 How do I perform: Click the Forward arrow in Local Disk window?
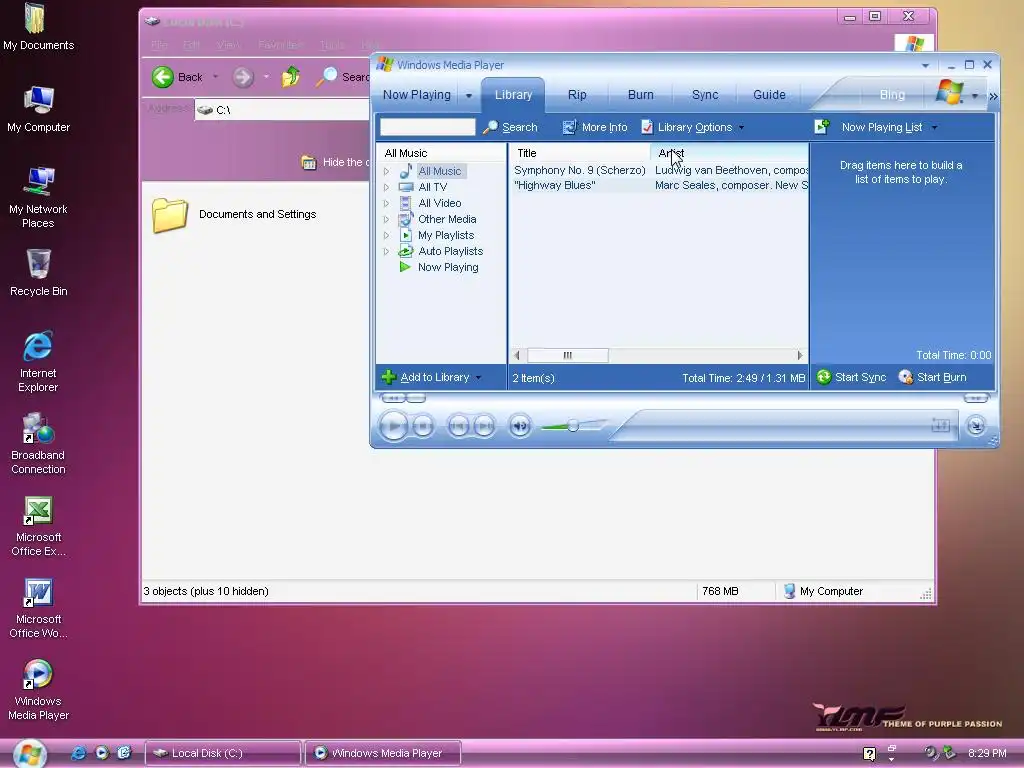pyautogui.click(x=242, y=77)
